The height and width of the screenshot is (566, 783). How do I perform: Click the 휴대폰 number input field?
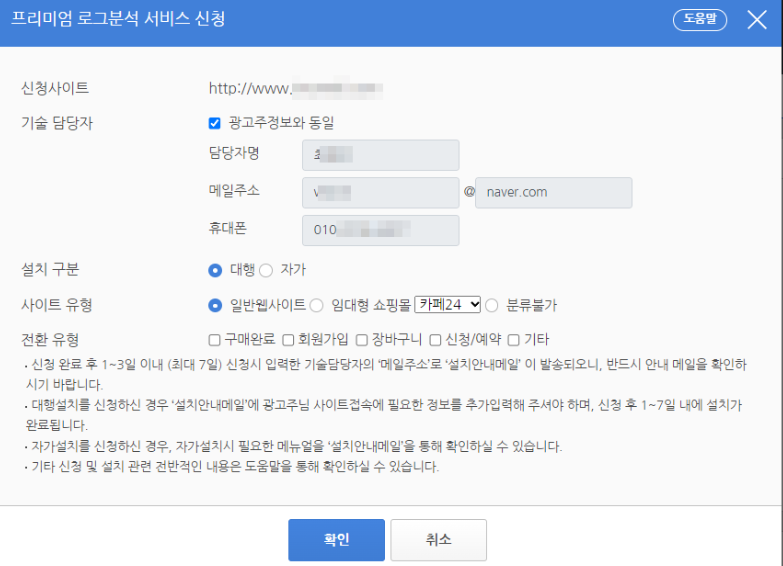380,230
